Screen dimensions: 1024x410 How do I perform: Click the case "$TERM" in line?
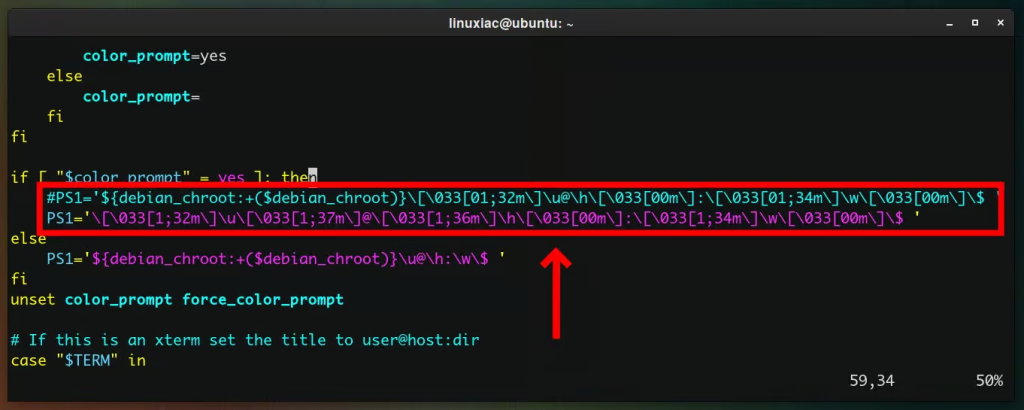tap(78, 360)
